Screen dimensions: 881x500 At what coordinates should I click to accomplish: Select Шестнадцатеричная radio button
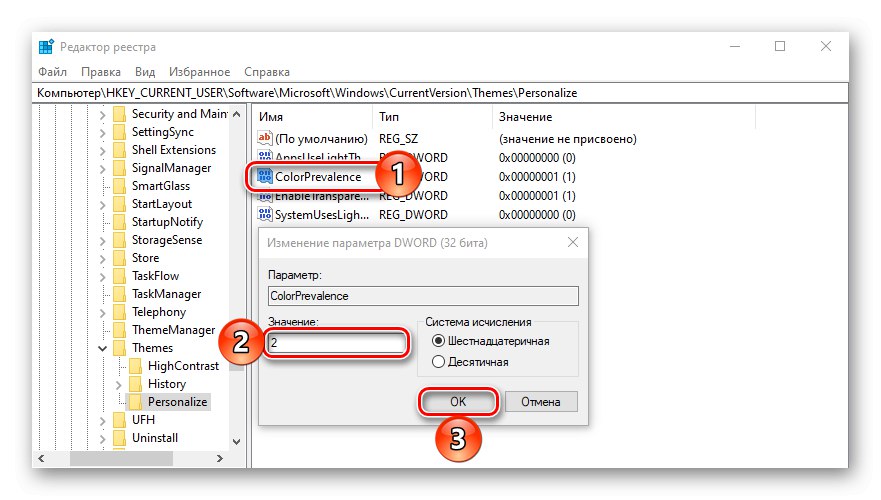pyautogui.click(x=438, y=341)
